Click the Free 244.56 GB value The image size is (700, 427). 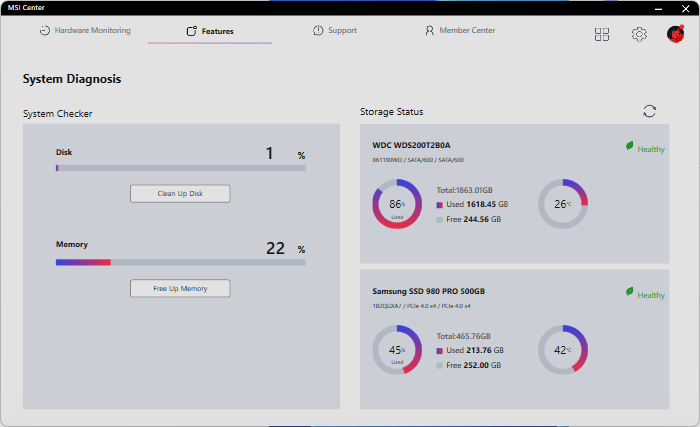coord(474,219)
